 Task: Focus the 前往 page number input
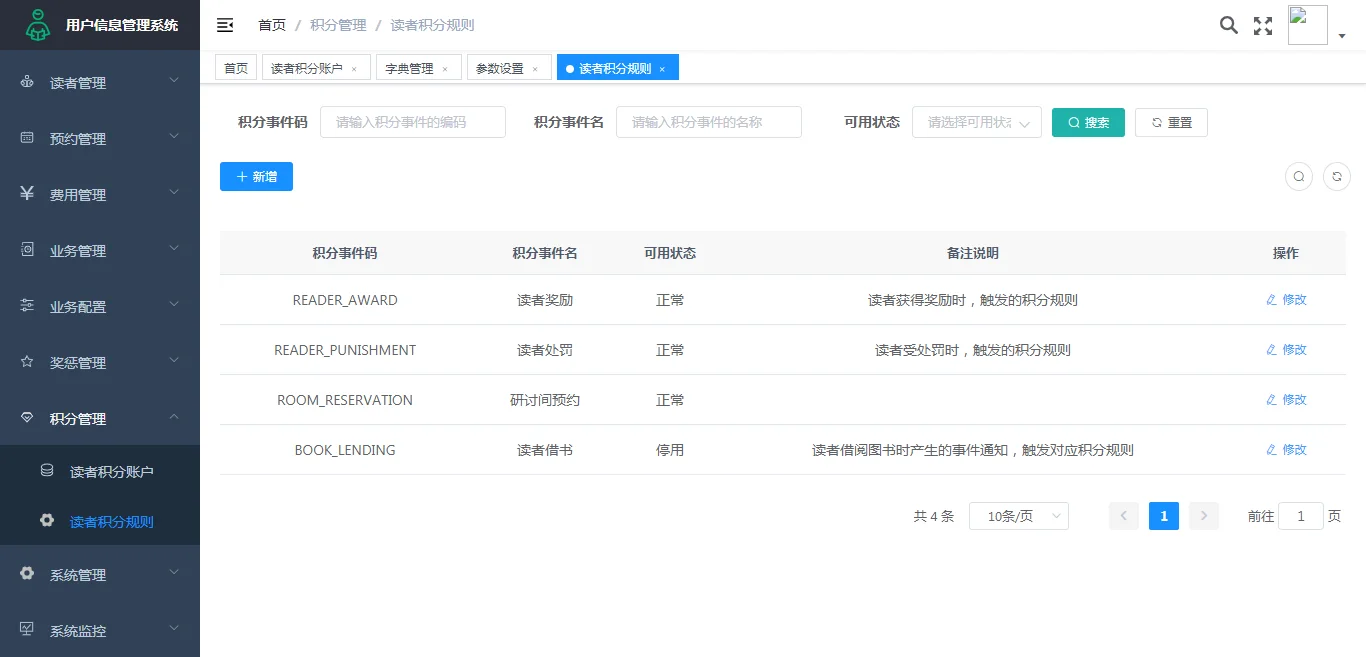[x=1301, y=516]
